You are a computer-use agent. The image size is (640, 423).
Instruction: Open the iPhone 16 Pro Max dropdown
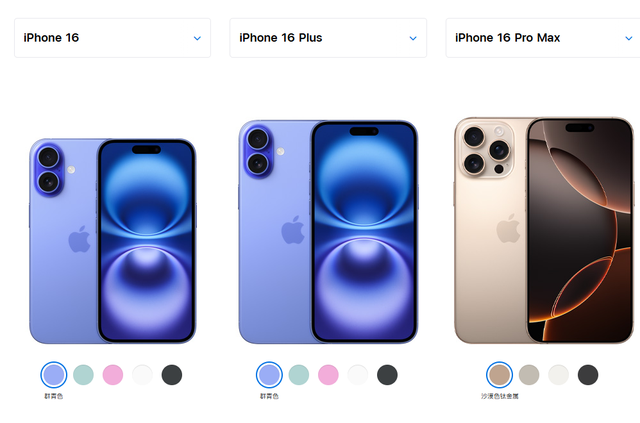pos(543,38)
